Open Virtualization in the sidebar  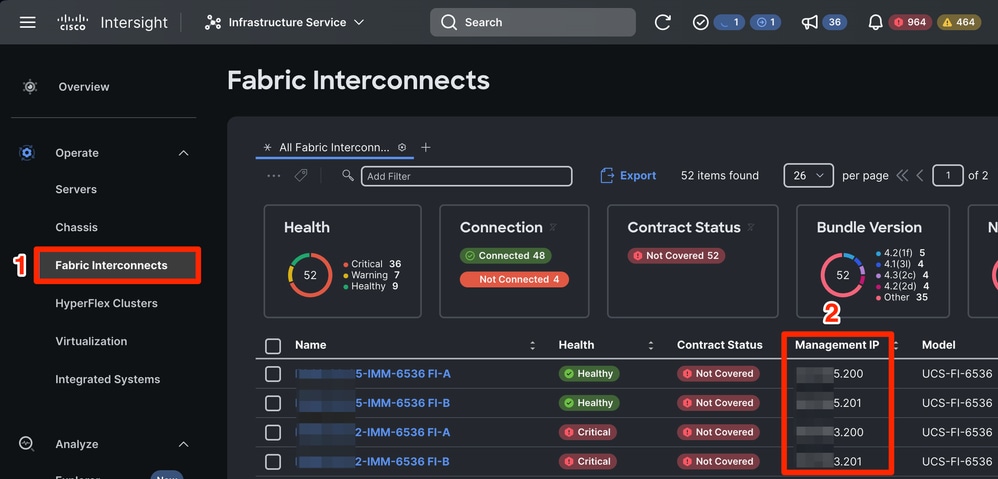pyautogui.click(x=91, y=342)
